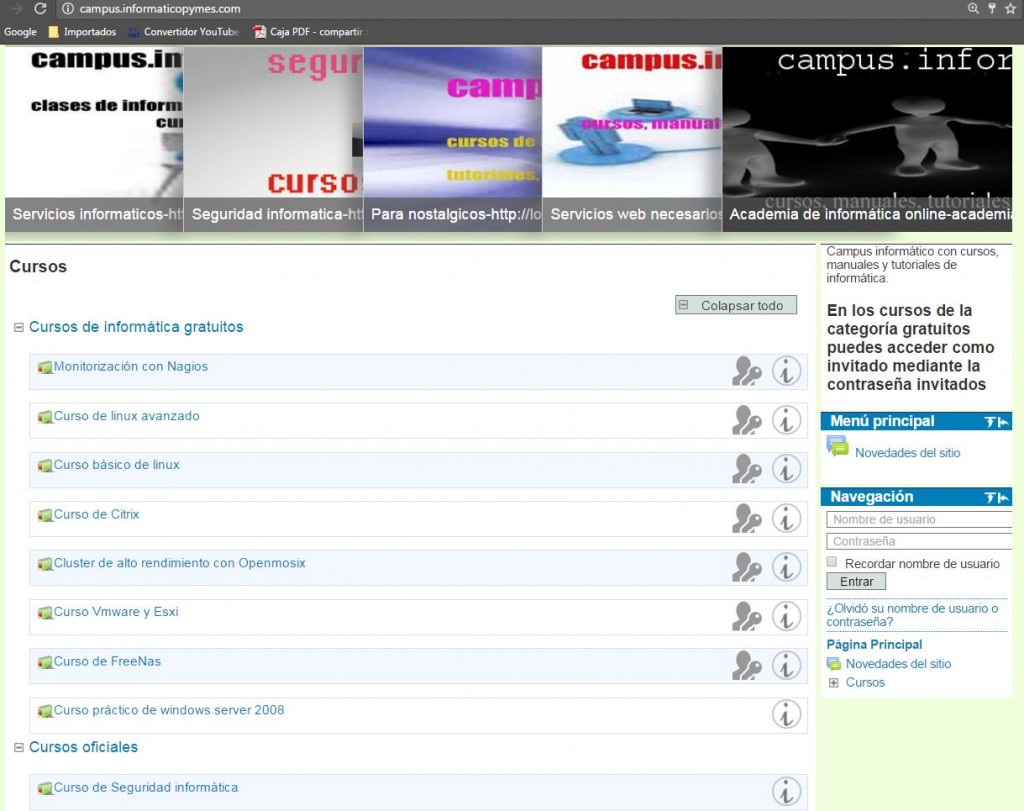Open the Convertidor YouTube bookmark
1024x811 pixels.
(184, 32)
